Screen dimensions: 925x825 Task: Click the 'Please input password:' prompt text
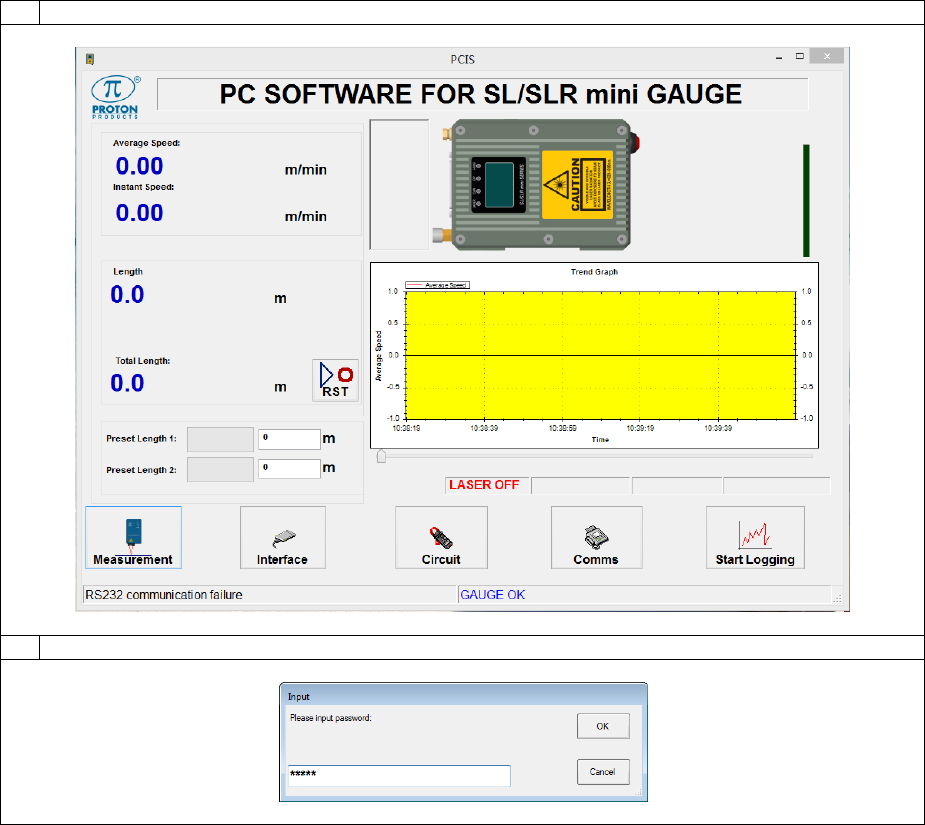[331, 718]
